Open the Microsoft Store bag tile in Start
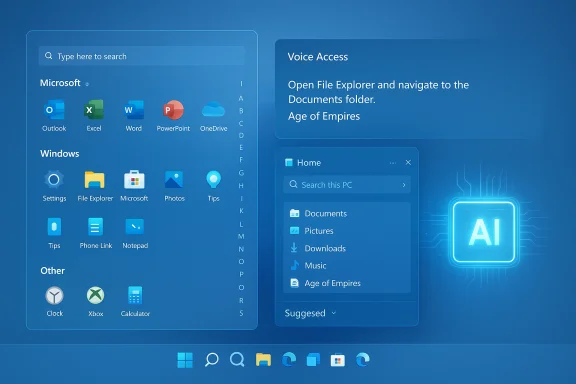This screenshot has height=384, width=576. point(134,186)
